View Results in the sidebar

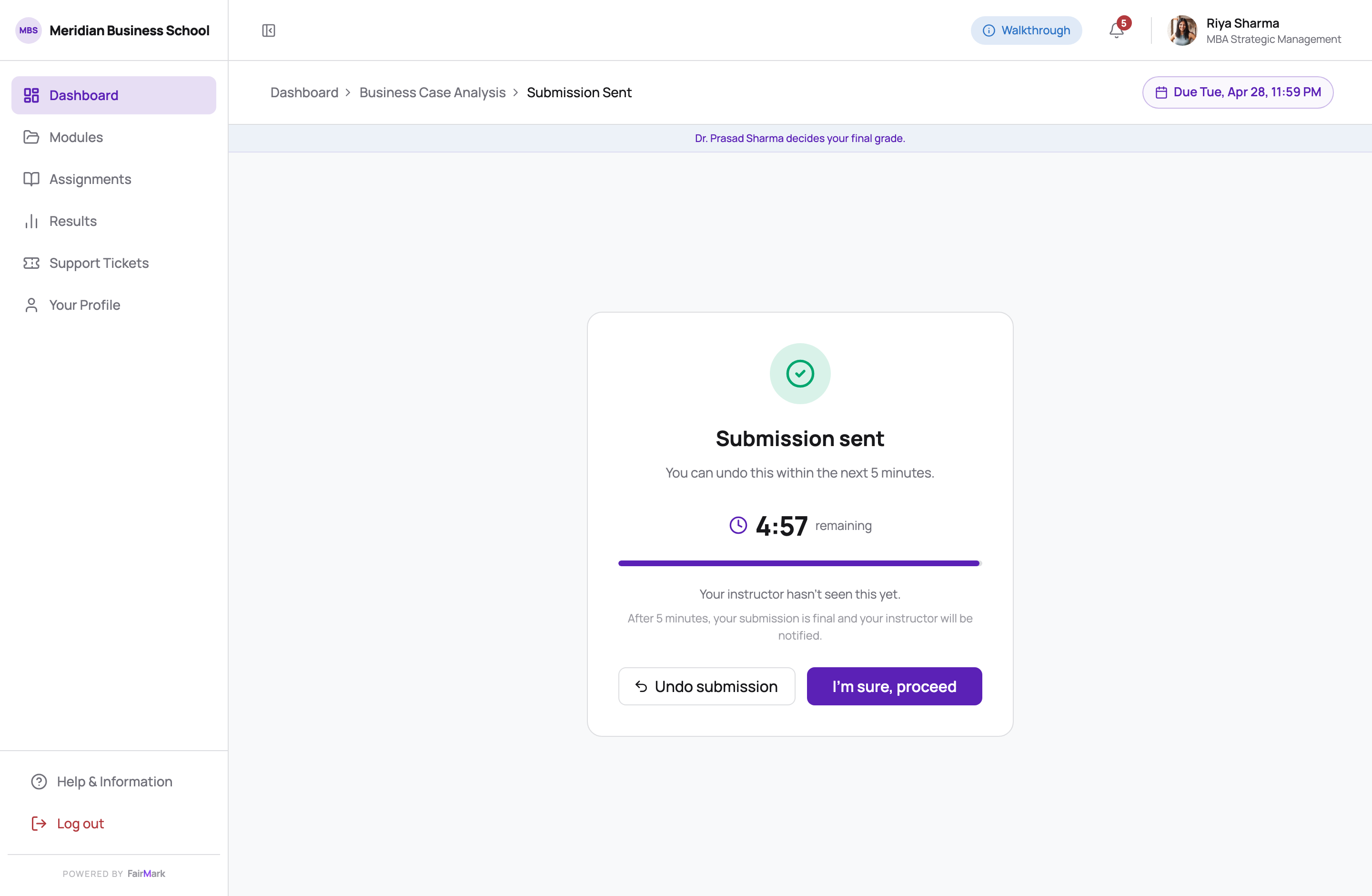click(x=113, y=222)
